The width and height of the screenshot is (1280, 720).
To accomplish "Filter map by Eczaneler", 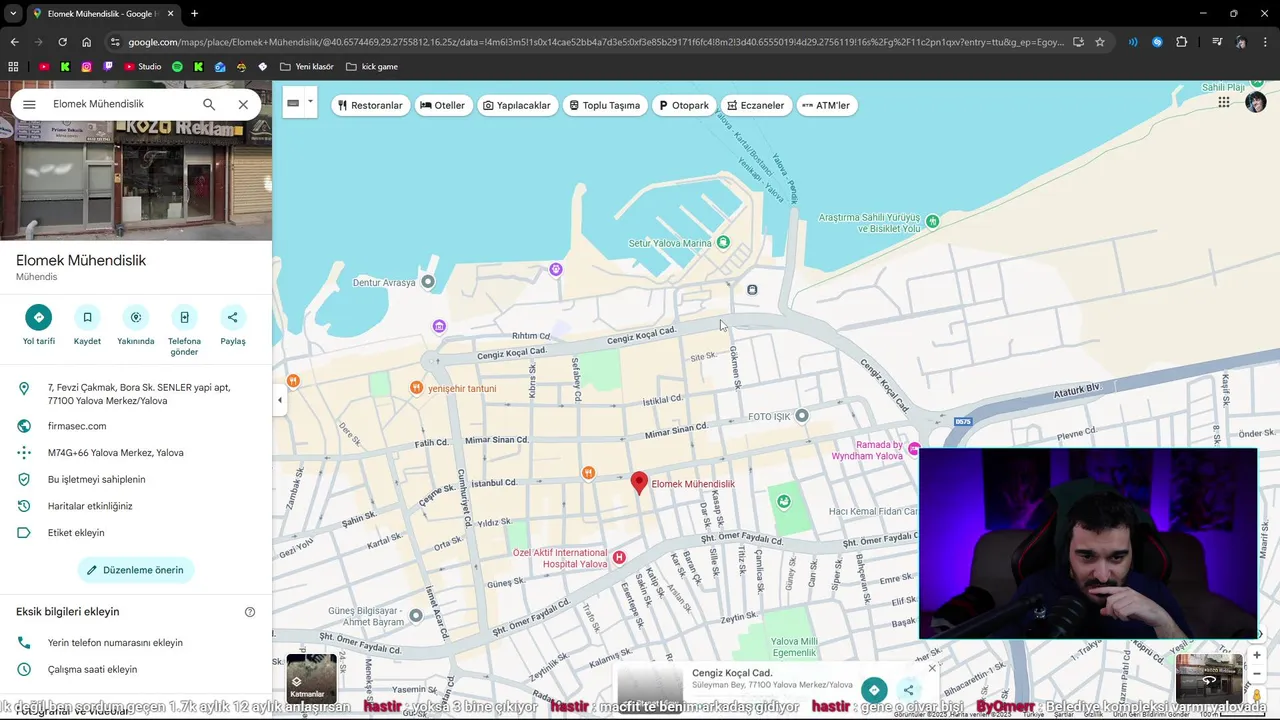I will click(756, 105).
